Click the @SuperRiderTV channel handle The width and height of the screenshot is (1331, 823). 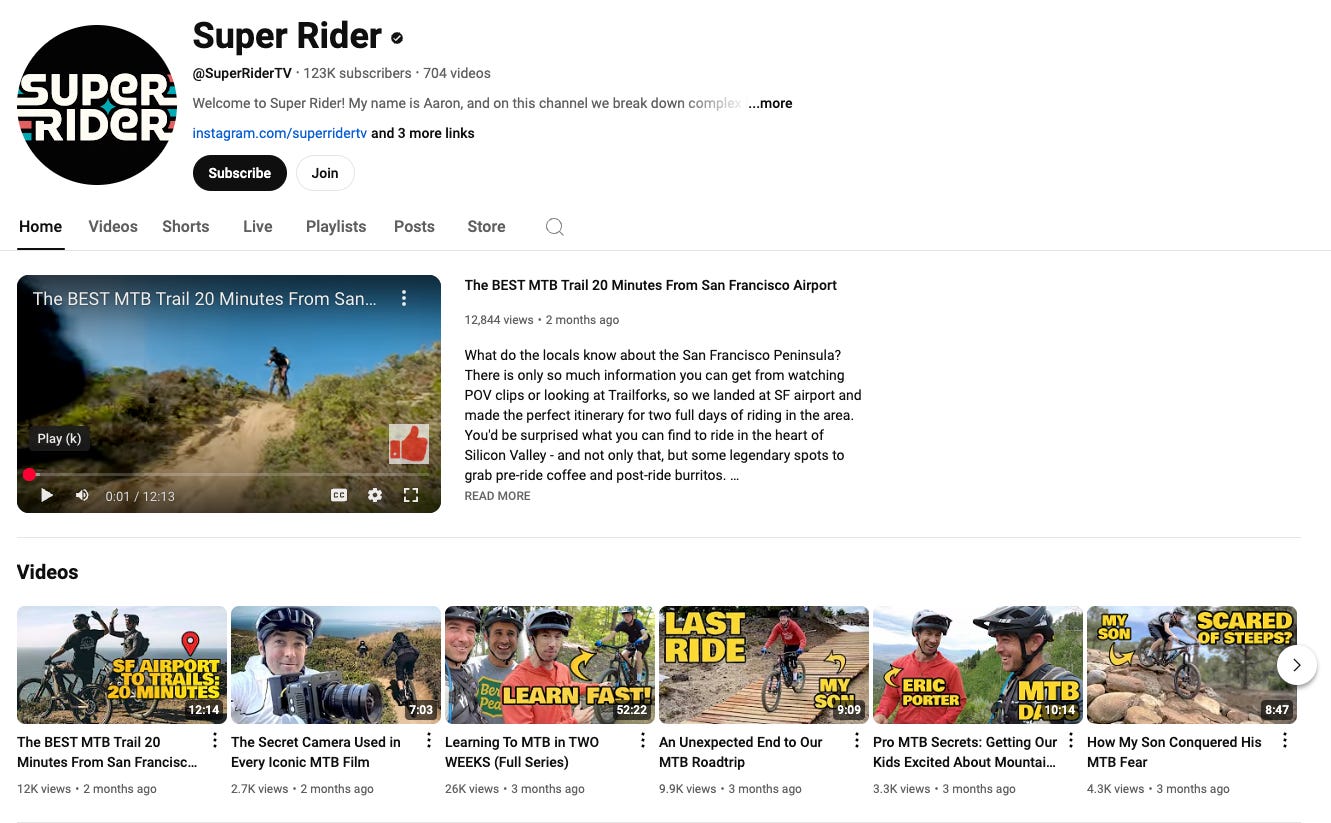242,73
